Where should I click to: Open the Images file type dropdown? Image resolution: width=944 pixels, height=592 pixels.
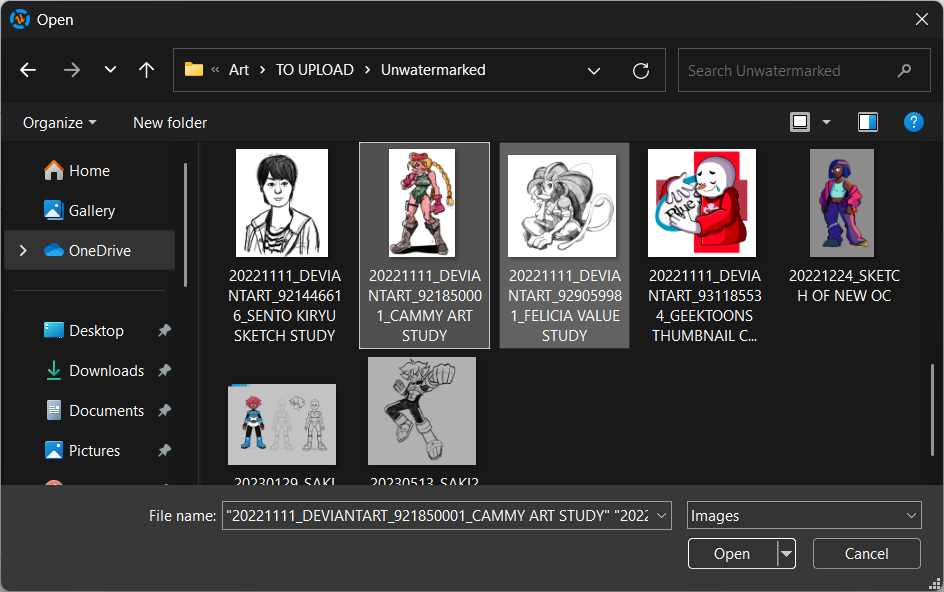click(804, 516)
